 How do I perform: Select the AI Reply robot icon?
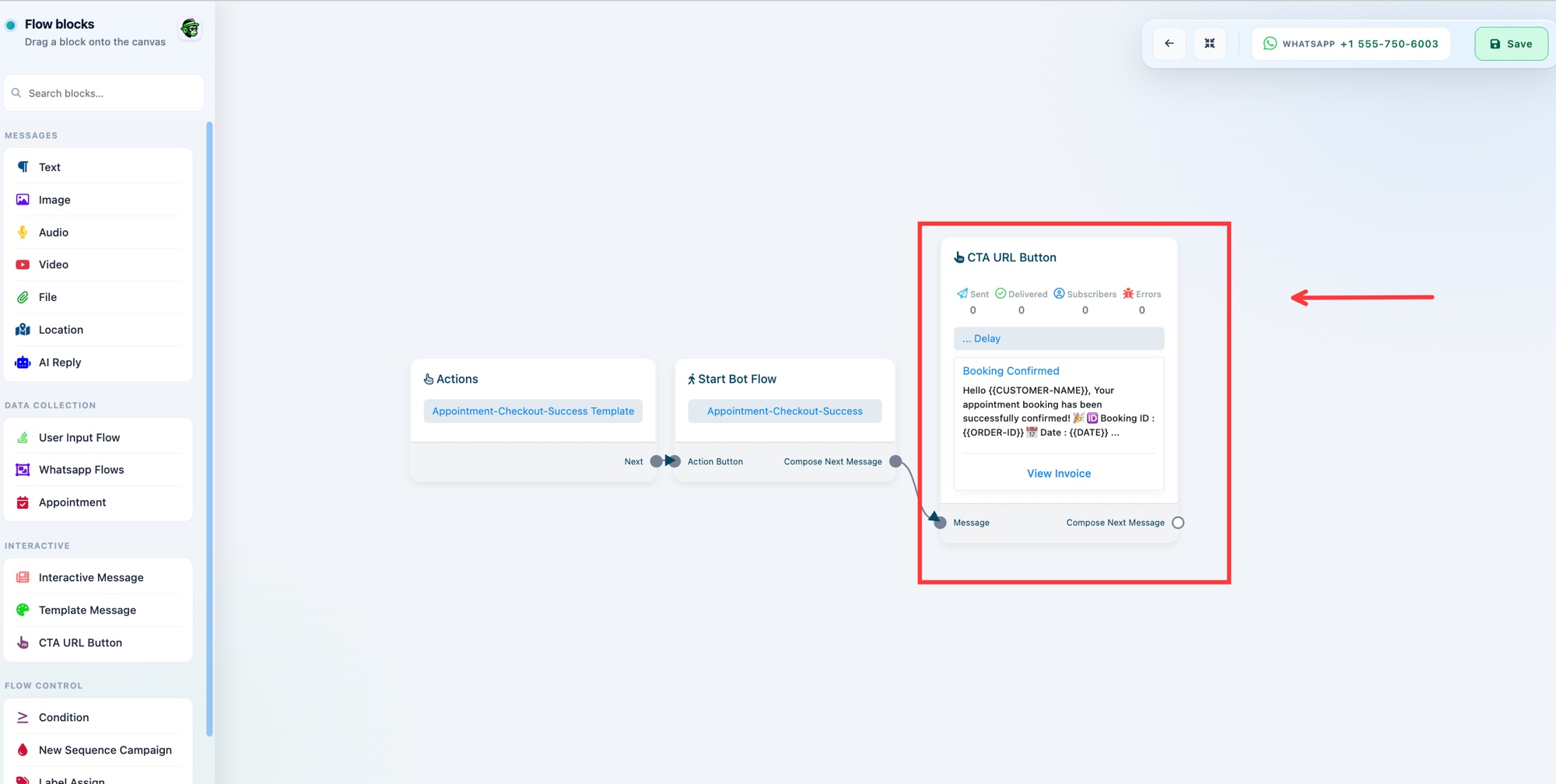[x=23, y=362]
